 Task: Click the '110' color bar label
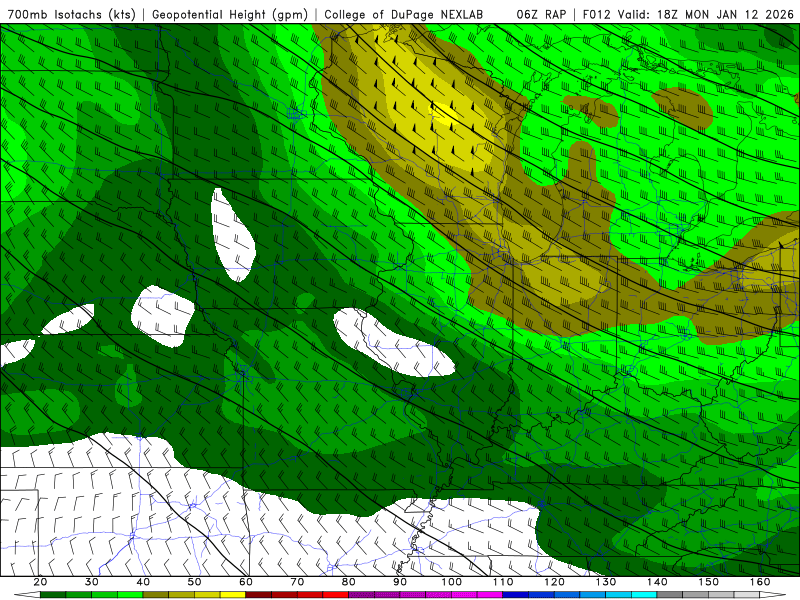pyautogui.click(x=503, y=582)
